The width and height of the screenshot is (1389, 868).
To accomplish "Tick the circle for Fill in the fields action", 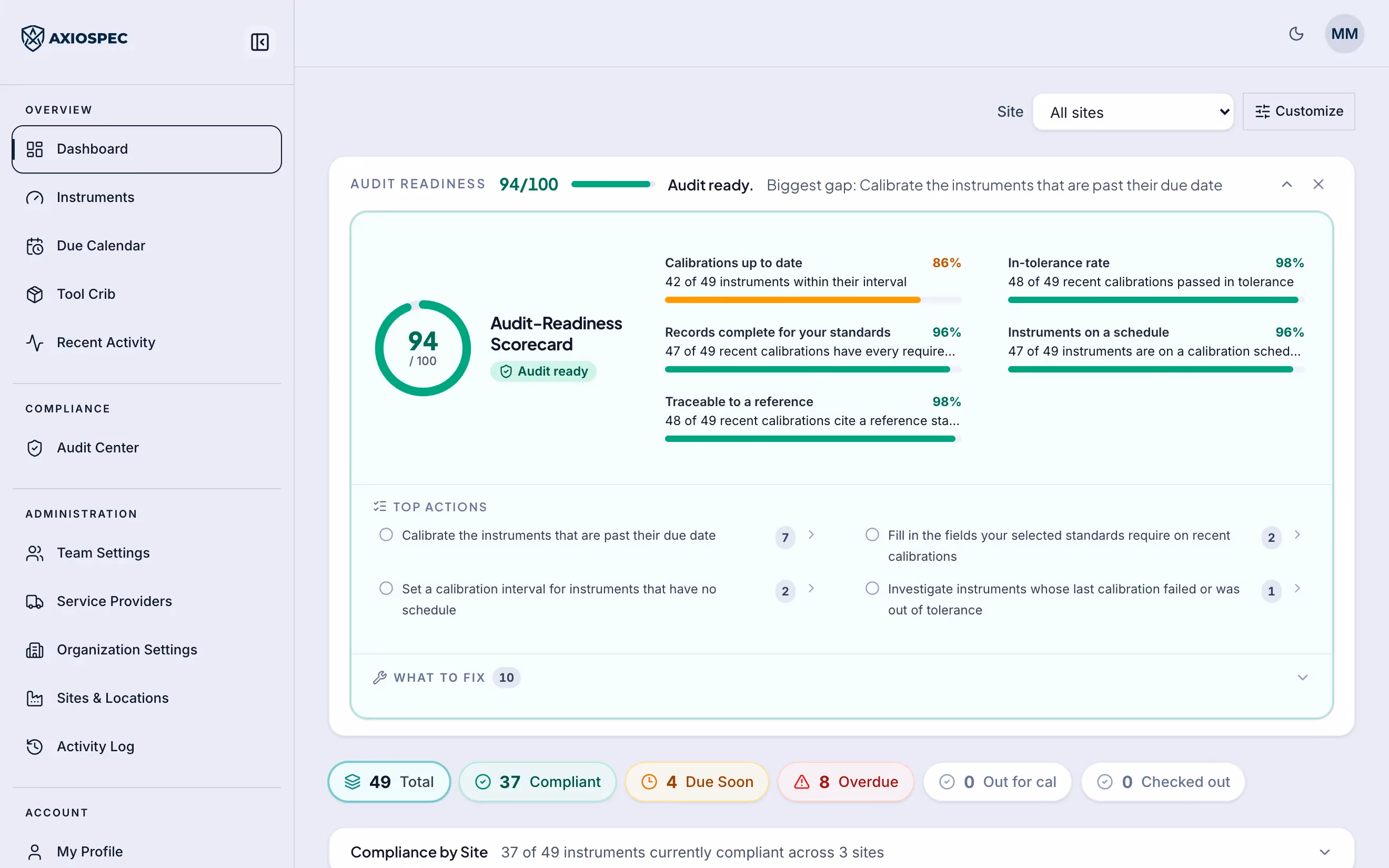I will (872, 534).
